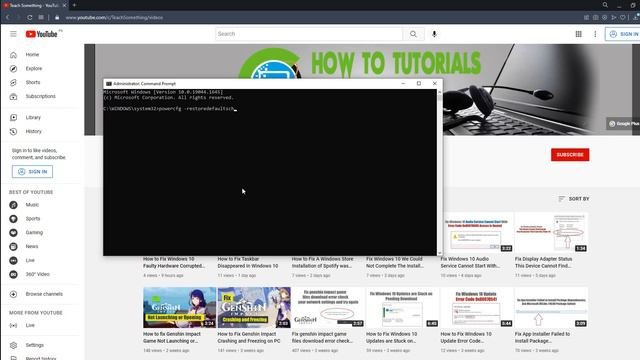Open the browser tab search magnifier

[605, 5]
